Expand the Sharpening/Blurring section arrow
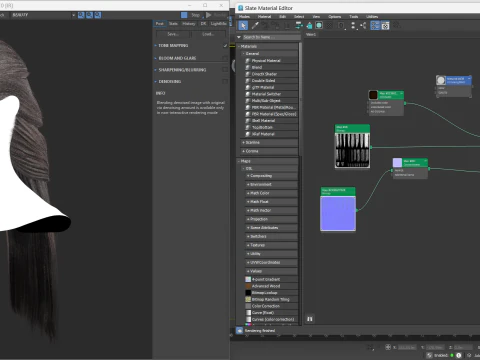 [156, 70]
